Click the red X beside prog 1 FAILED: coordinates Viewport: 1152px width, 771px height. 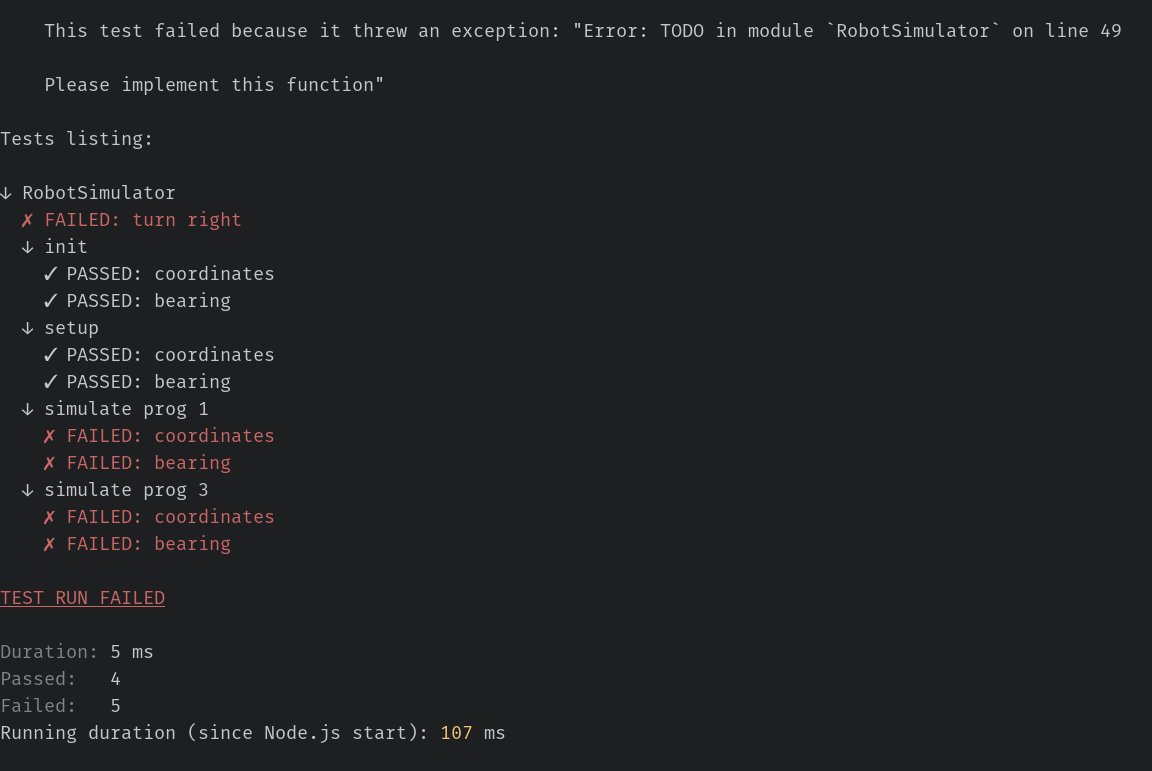[x=49, y=436]
